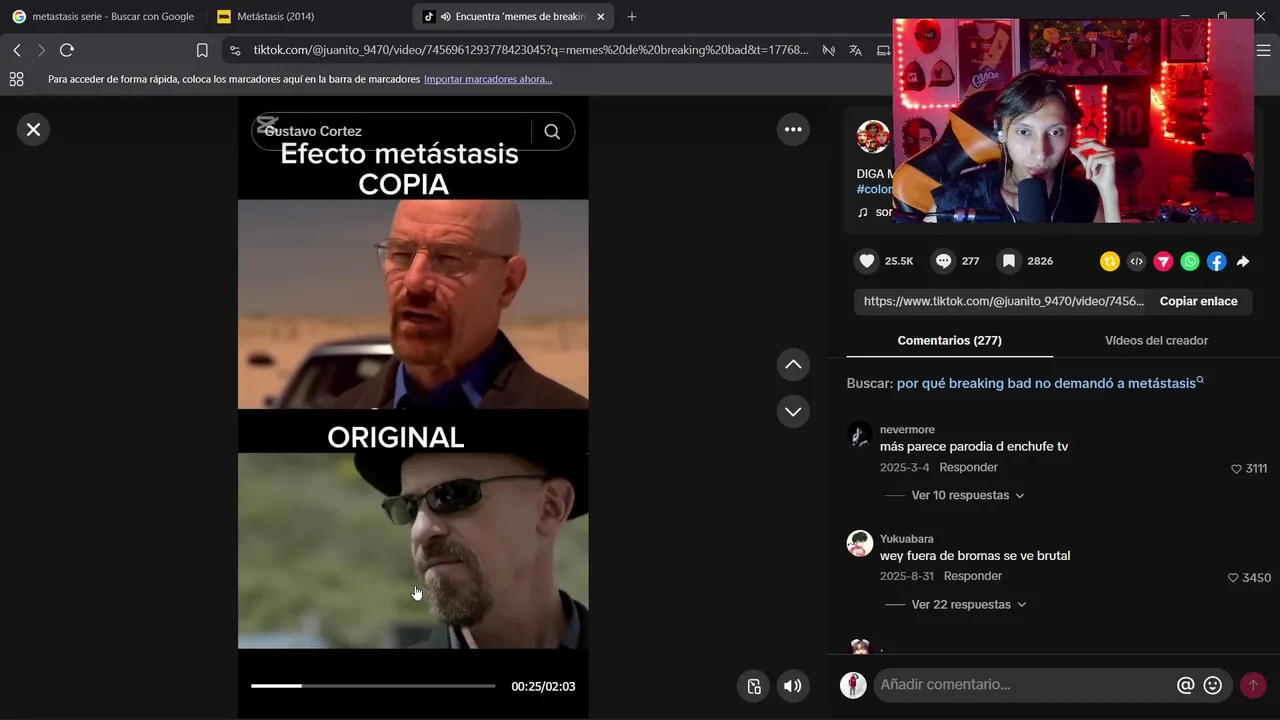Open the browser hamburger menu
This screenshot has width=1280, height=720.
tap(1262, 50)
